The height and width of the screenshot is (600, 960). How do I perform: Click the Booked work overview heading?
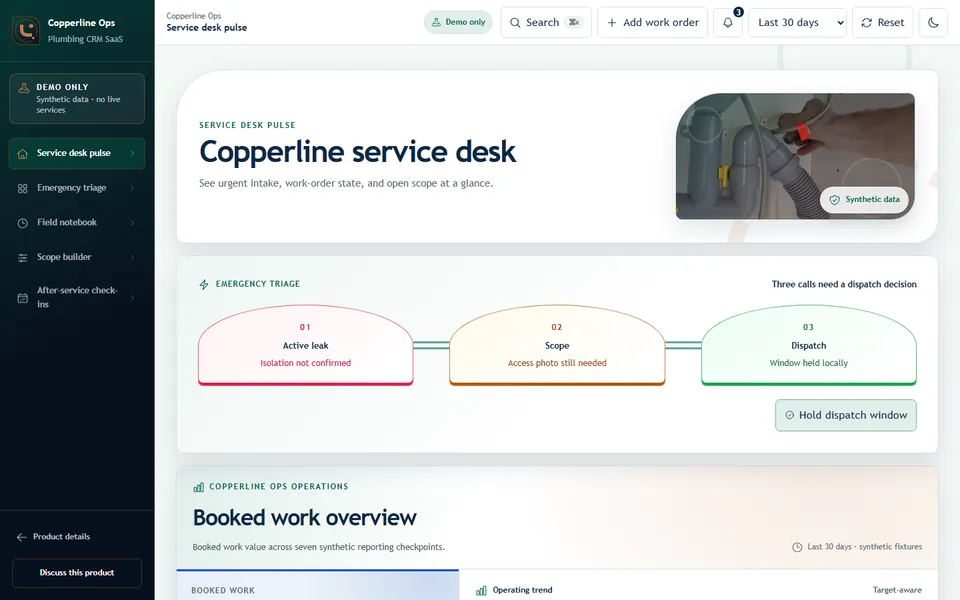tap(304, 518)
